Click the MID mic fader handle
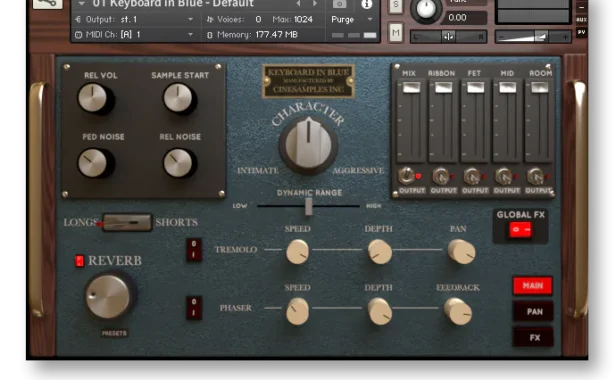This screenshot has width=616, height=380. click(508, 88)
